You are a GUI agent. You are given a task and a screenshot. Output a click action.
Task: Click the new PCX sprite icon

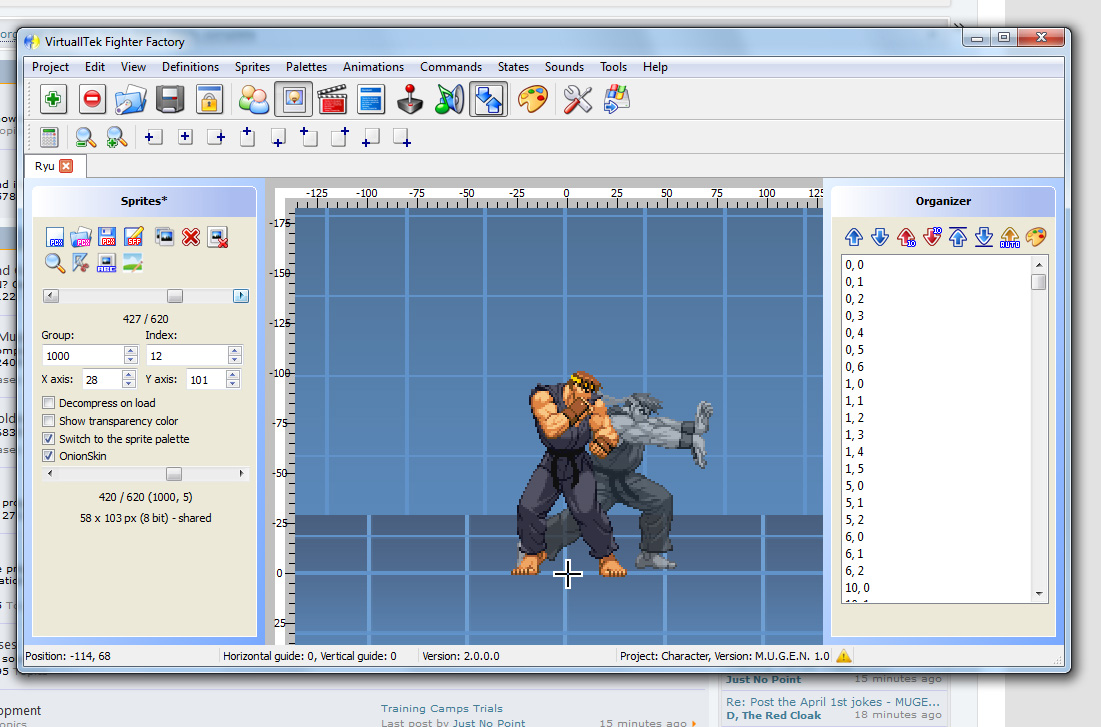pos(55,237)
